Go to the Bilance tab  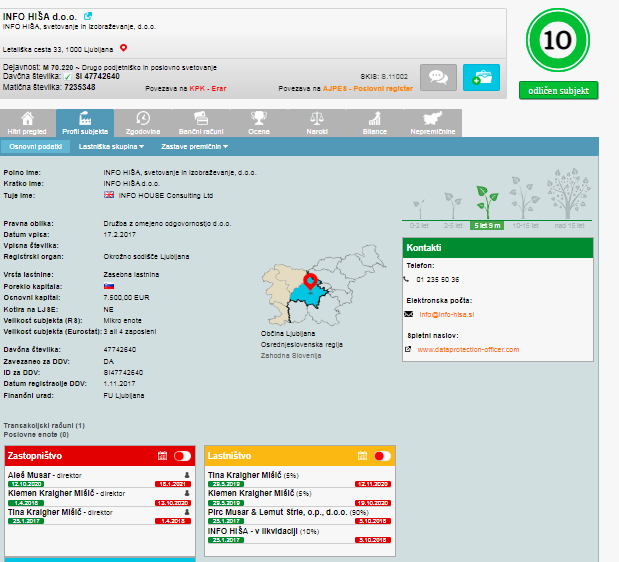374,123
